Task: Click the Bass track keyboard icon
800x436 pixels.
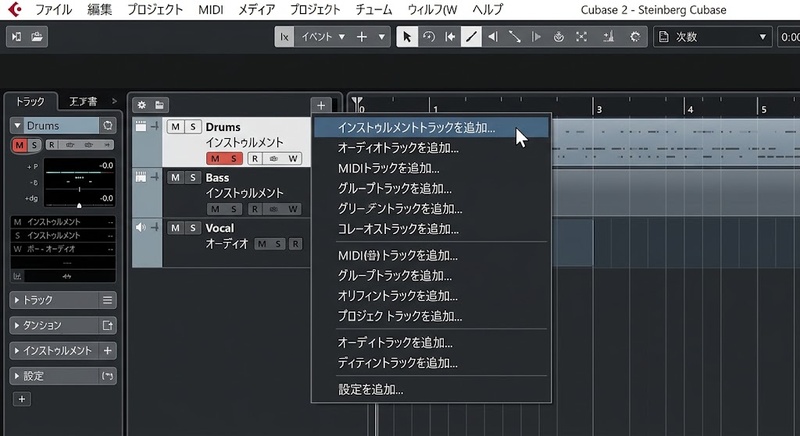Action: pyautogui.click(x=141, y=177)
